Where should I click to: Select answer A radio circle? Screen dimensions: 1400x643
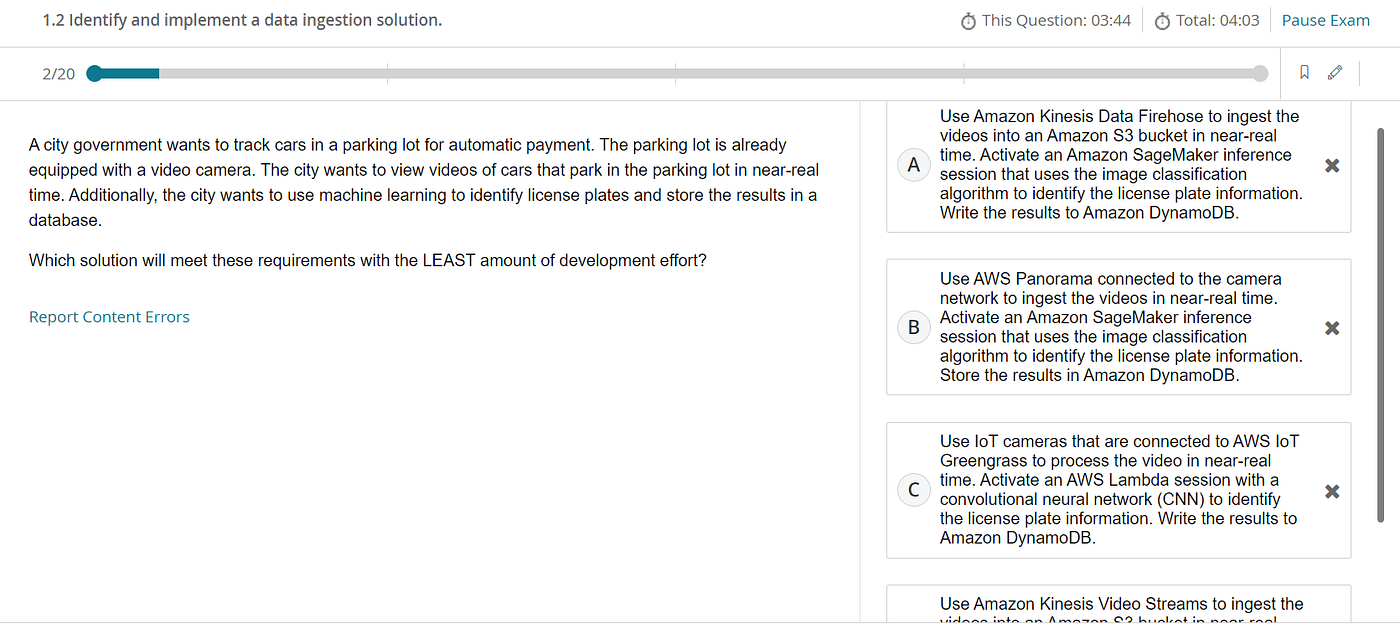(913, 166)
